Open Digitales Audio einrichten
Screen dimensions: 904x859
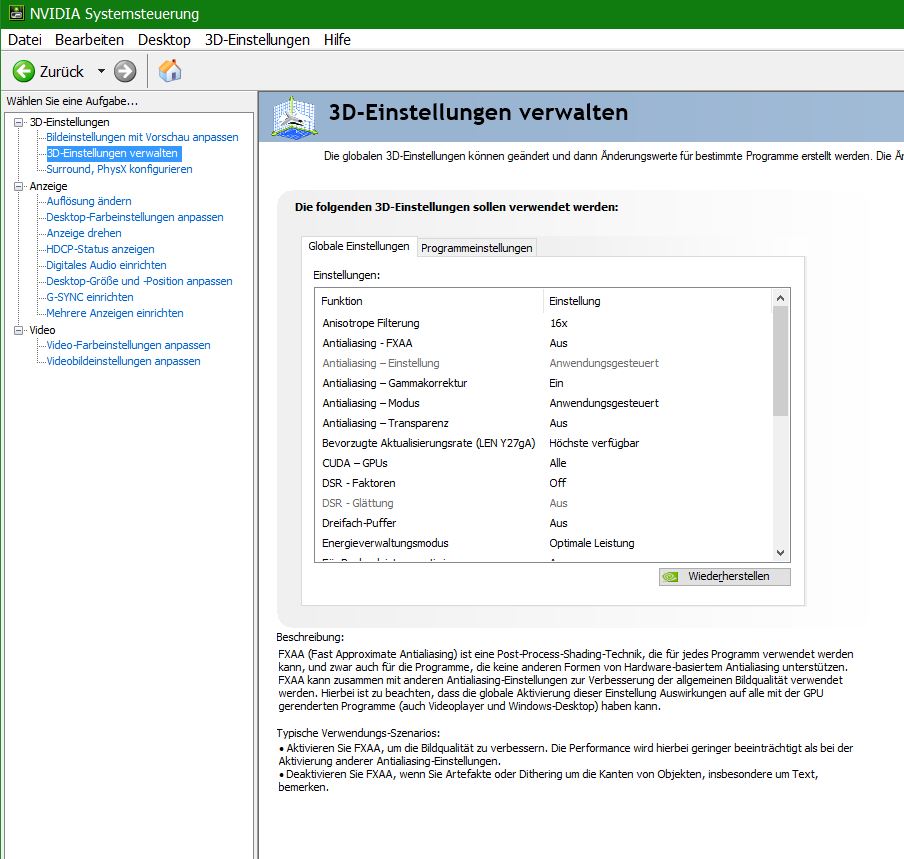[x=106, y=265]
